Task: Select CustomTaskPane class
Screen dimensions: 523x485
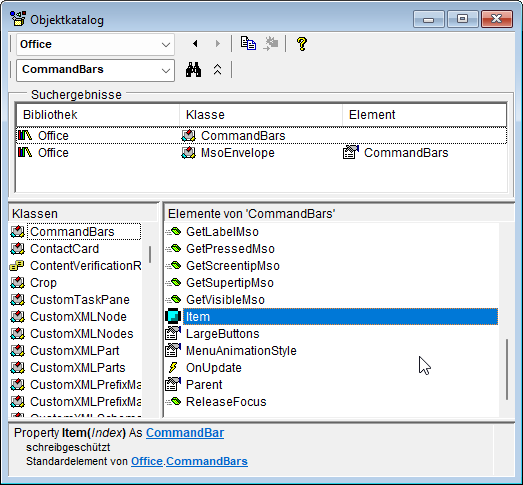Action: point(80,300)
